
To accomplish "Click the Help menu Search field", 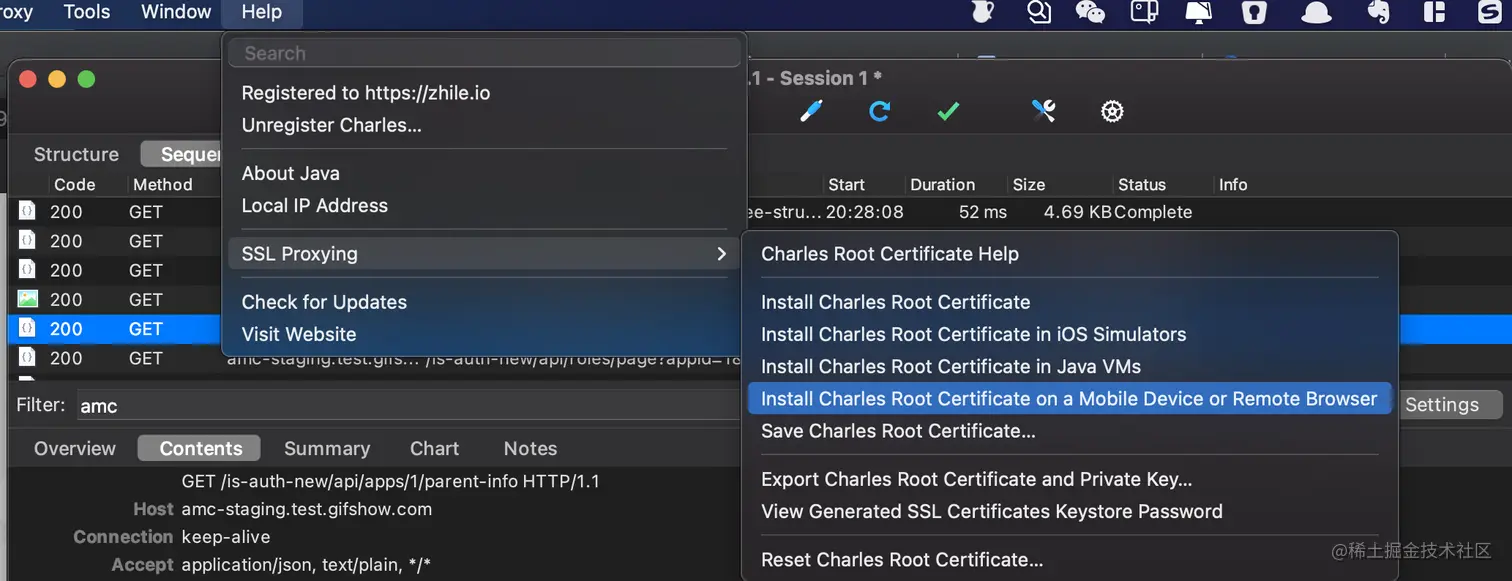I will point(484,53).
